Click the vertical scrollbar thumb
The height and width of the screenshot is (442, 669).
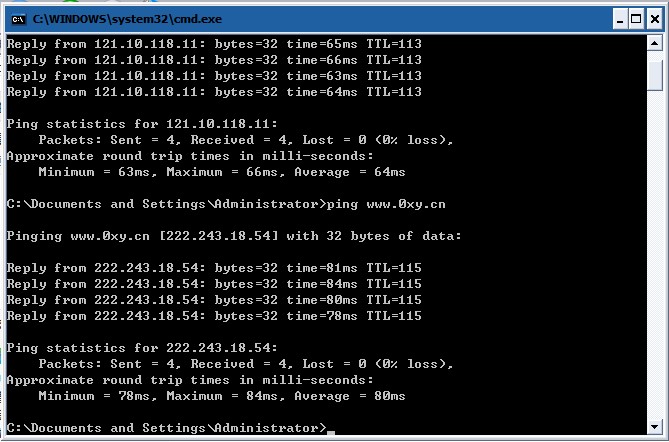click(654, 75)
